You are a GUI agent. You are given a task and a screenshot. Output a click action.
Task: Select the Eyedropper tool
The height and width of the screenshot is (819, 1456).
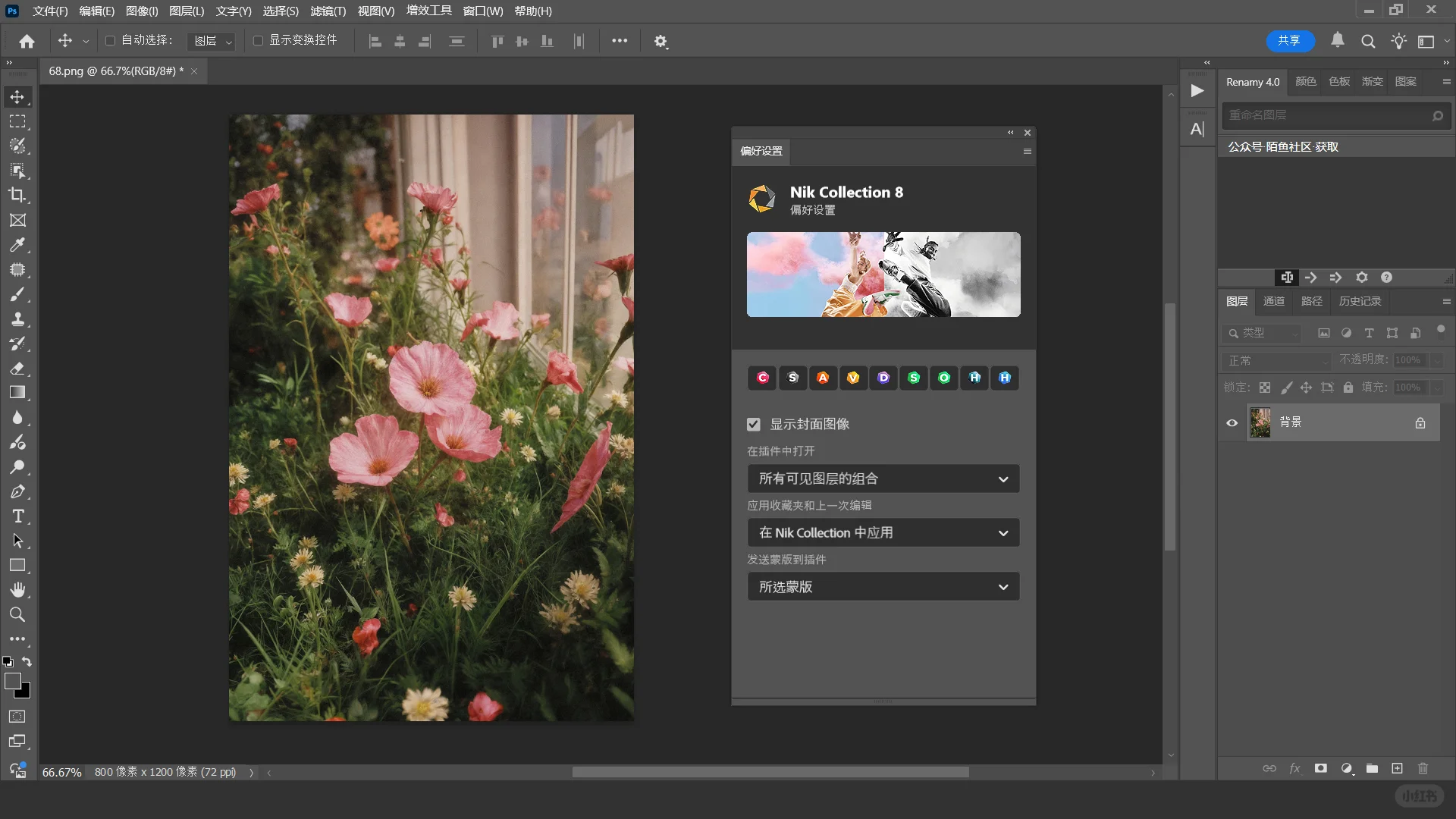pos(17,245)
